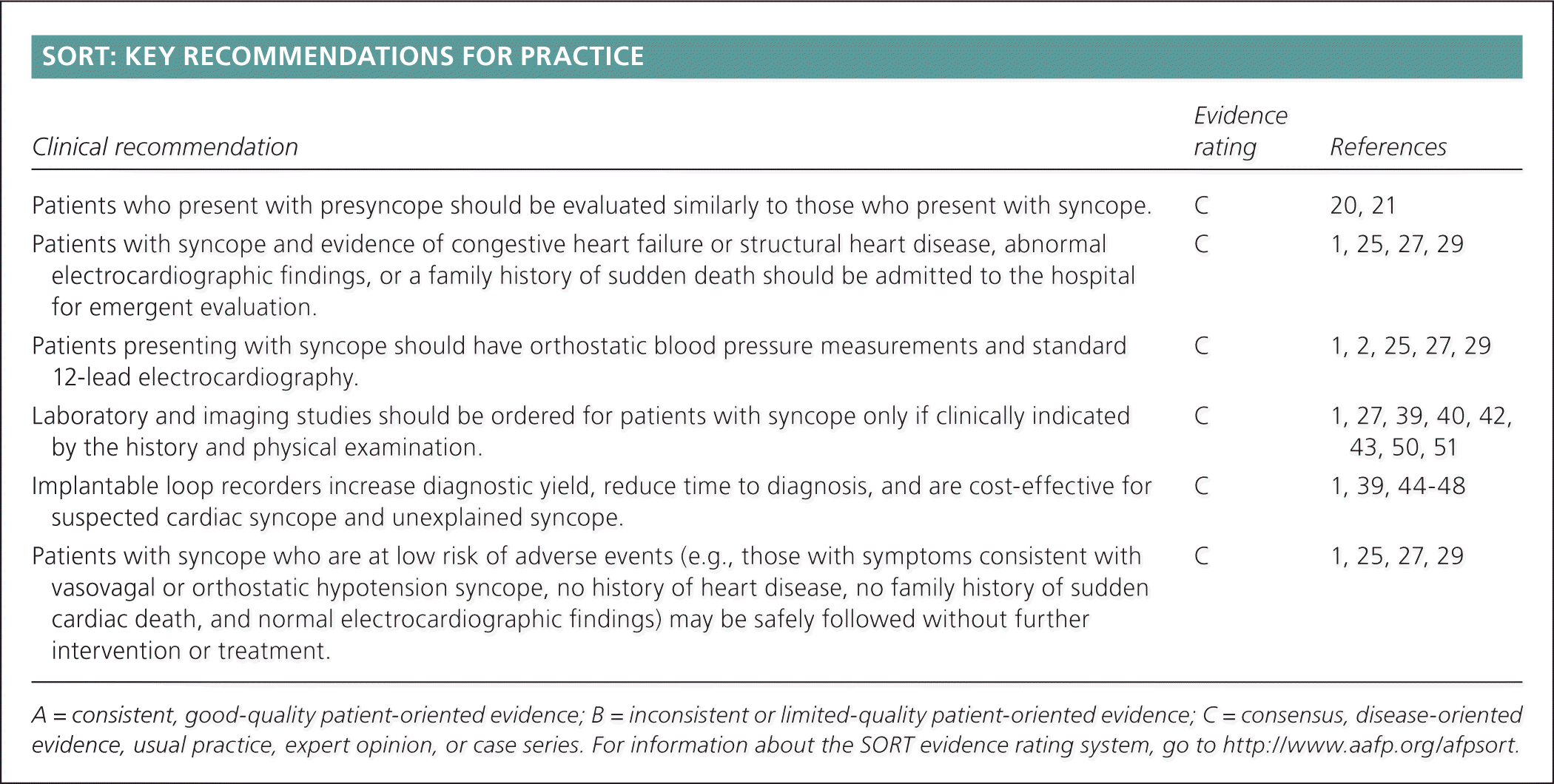Click the C rating for implantable loop recorders
This screenshot has width=1554, height=784.
click(x=1201, y=487)
